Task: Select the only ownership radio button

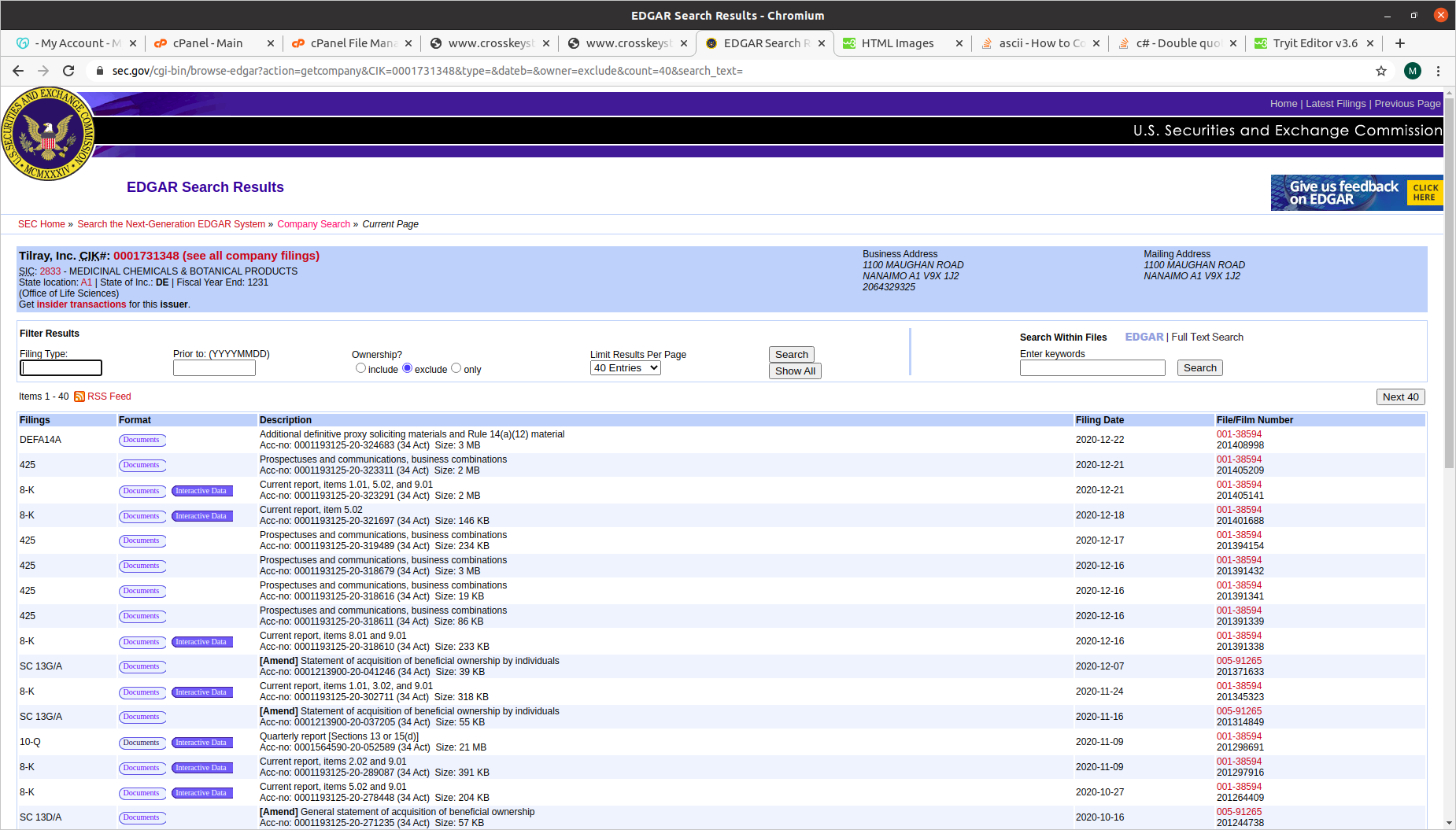Action: point(456,367)
